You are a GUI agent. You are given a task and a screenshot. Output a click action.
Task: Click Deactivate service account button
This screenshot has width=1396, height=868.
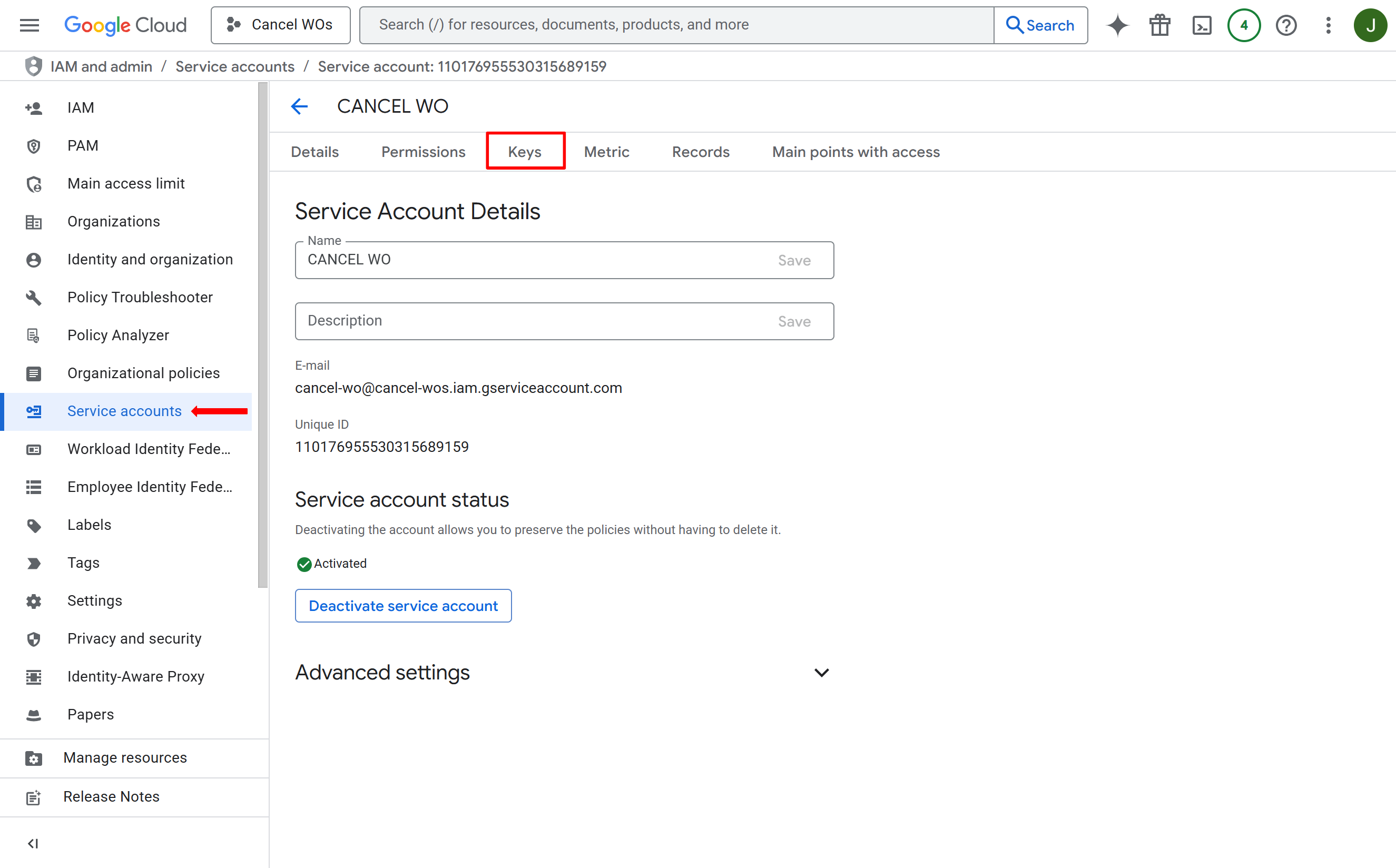[403, 606]
